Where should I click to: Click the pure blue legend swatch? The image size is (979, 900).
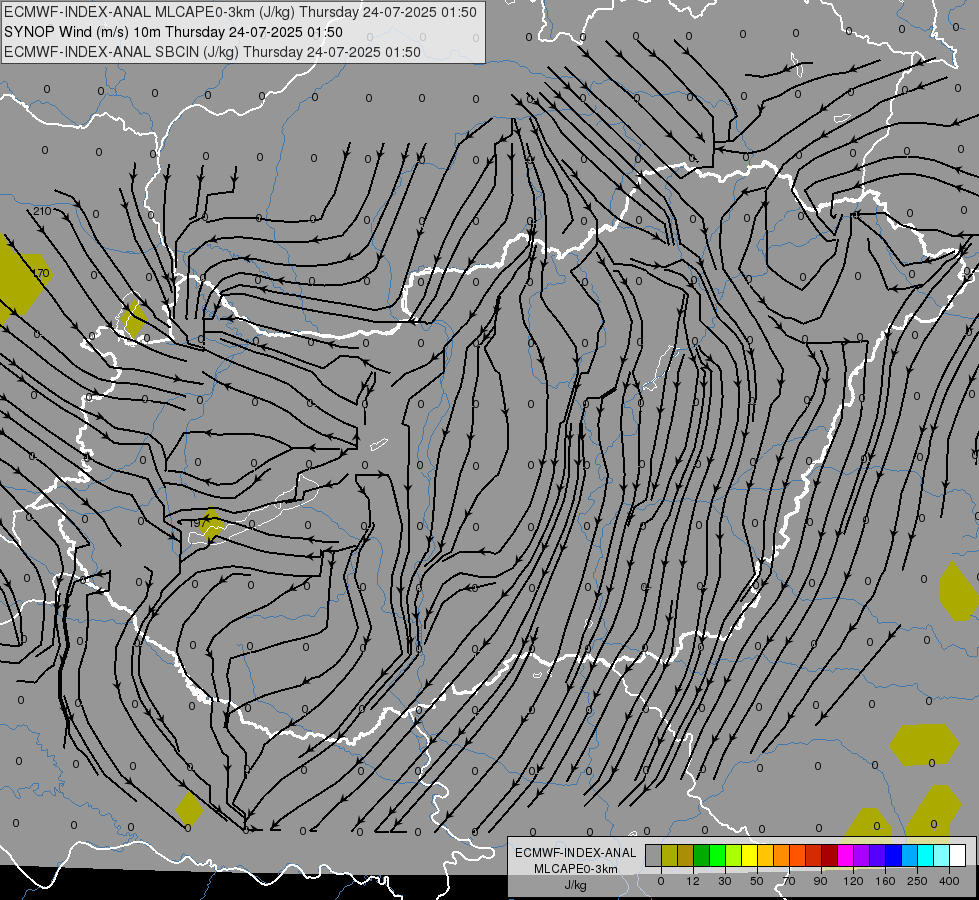pos(893,855)
